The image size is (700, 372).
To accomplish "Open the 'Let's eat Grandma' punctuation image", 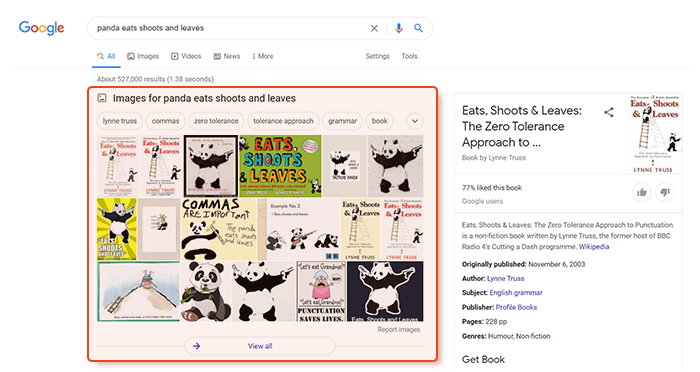I will 321,292.
